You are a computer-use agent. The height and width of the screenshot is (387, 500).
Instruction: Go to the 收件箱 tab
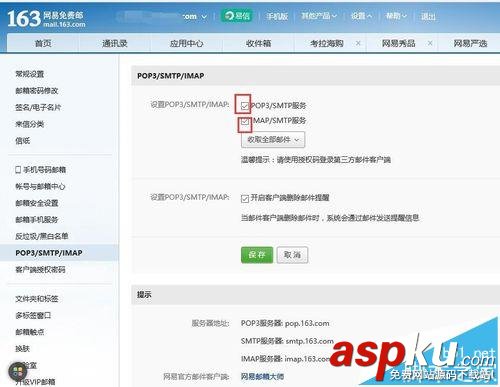click(x=258, y=43)
